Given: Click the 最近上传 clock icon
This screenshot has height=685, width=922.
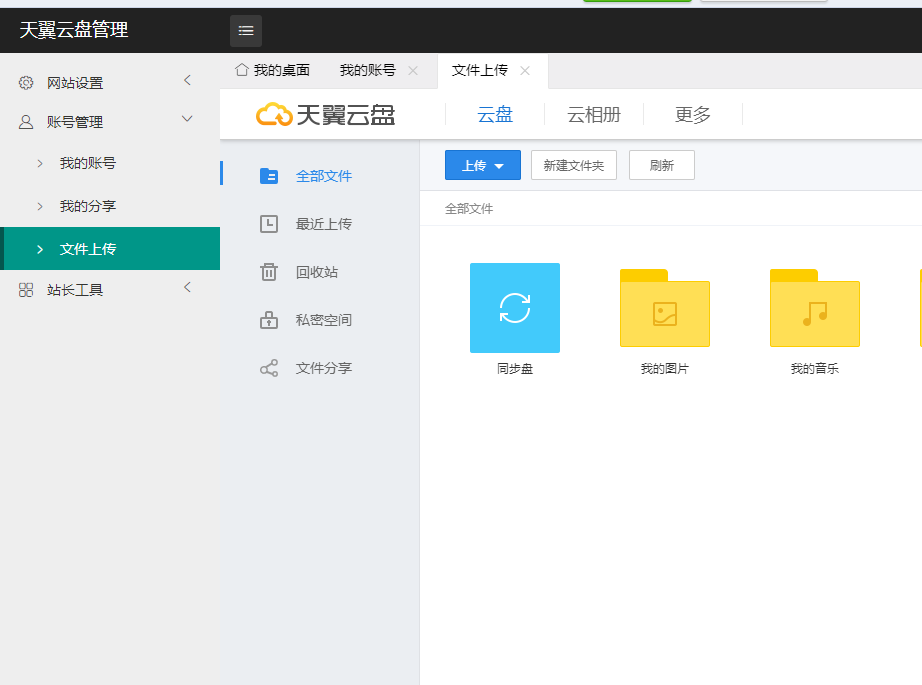Looking at the screenshot, I should click(269, 224).
